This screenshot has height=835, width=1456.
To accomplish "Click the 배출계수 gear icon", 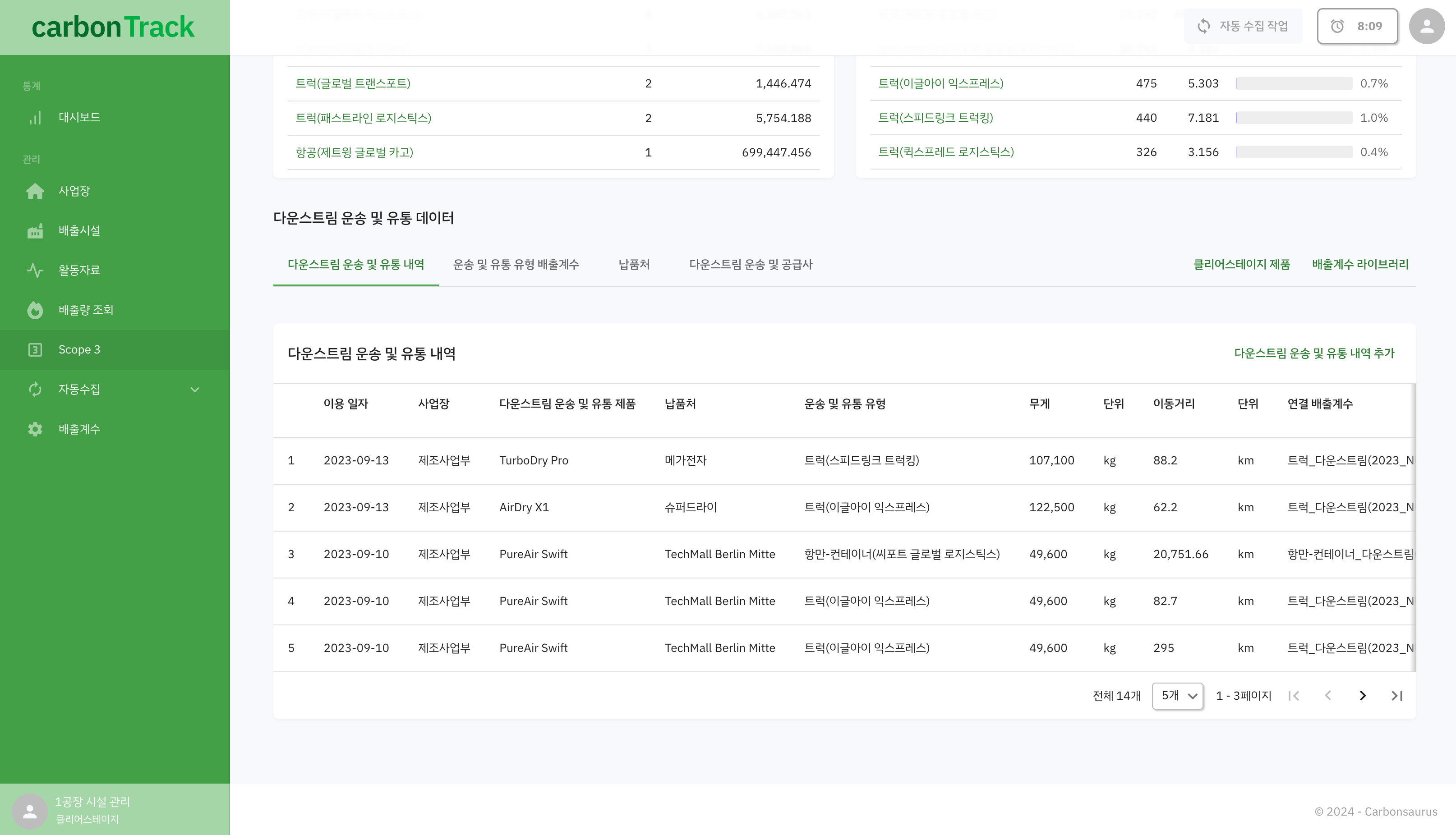I will [35, 429].
